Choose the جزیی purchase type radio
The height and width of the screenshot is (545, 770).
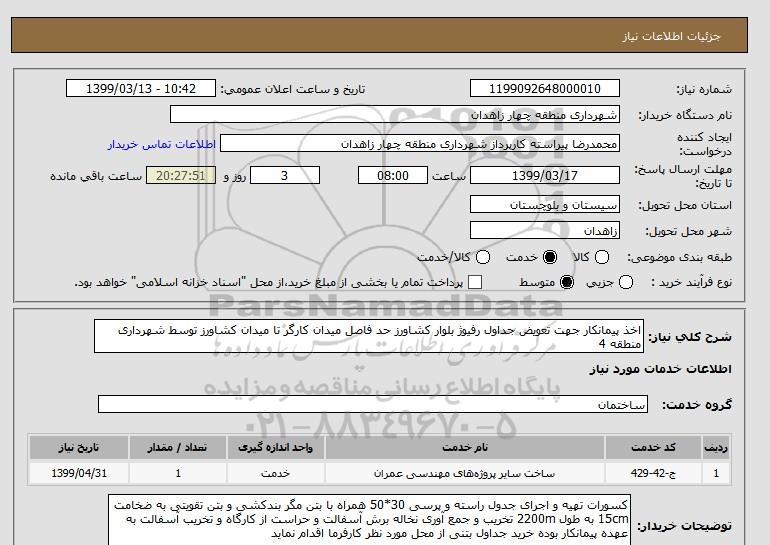(x=626, y=282)
